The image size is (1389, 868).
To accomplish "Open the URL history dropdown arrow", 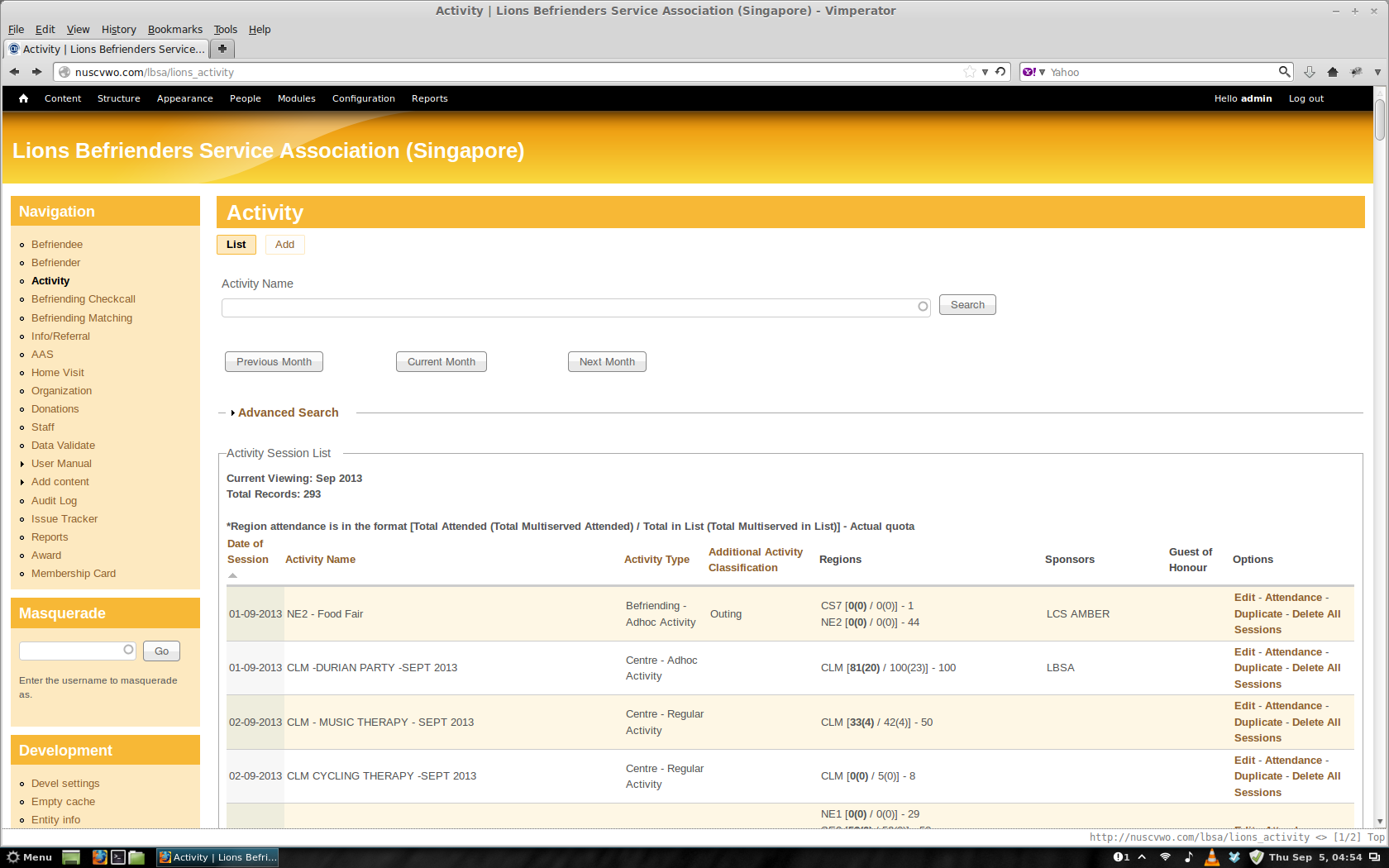I will 985,72.
